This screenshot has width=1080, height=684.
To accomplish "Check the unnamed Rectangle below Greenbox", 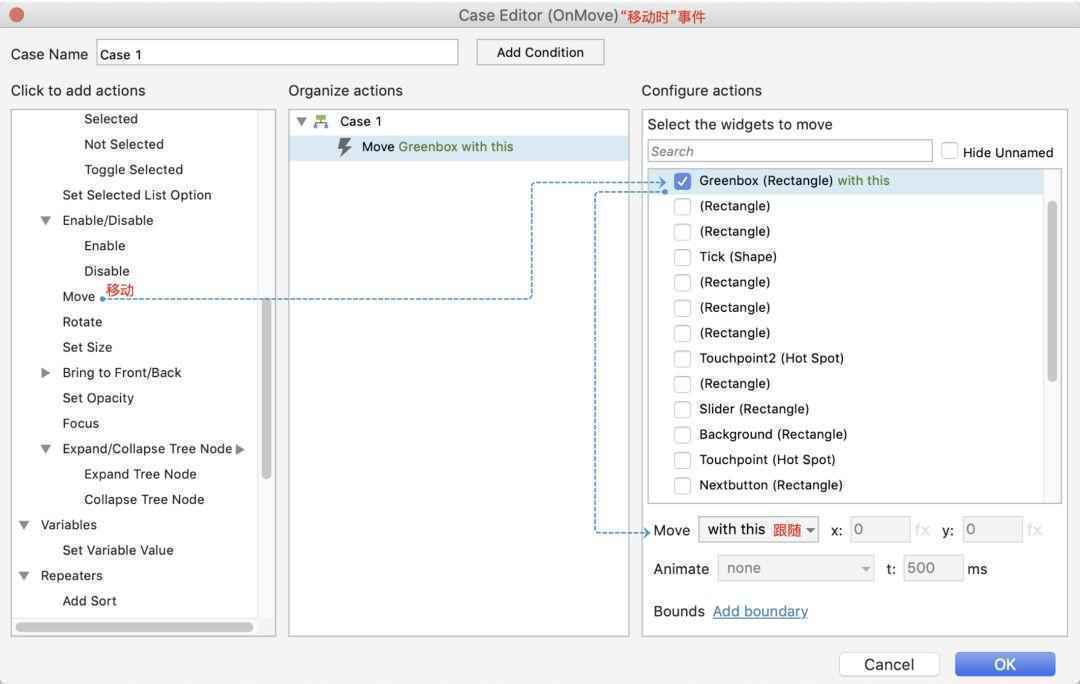I will point(682,206).
